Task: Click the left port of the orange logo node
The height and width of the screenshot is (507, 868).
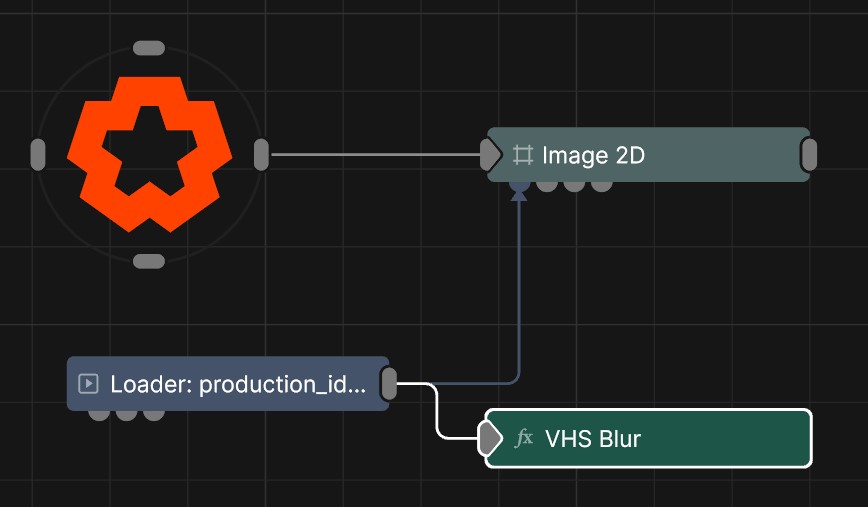Action: tap(38, 155)
